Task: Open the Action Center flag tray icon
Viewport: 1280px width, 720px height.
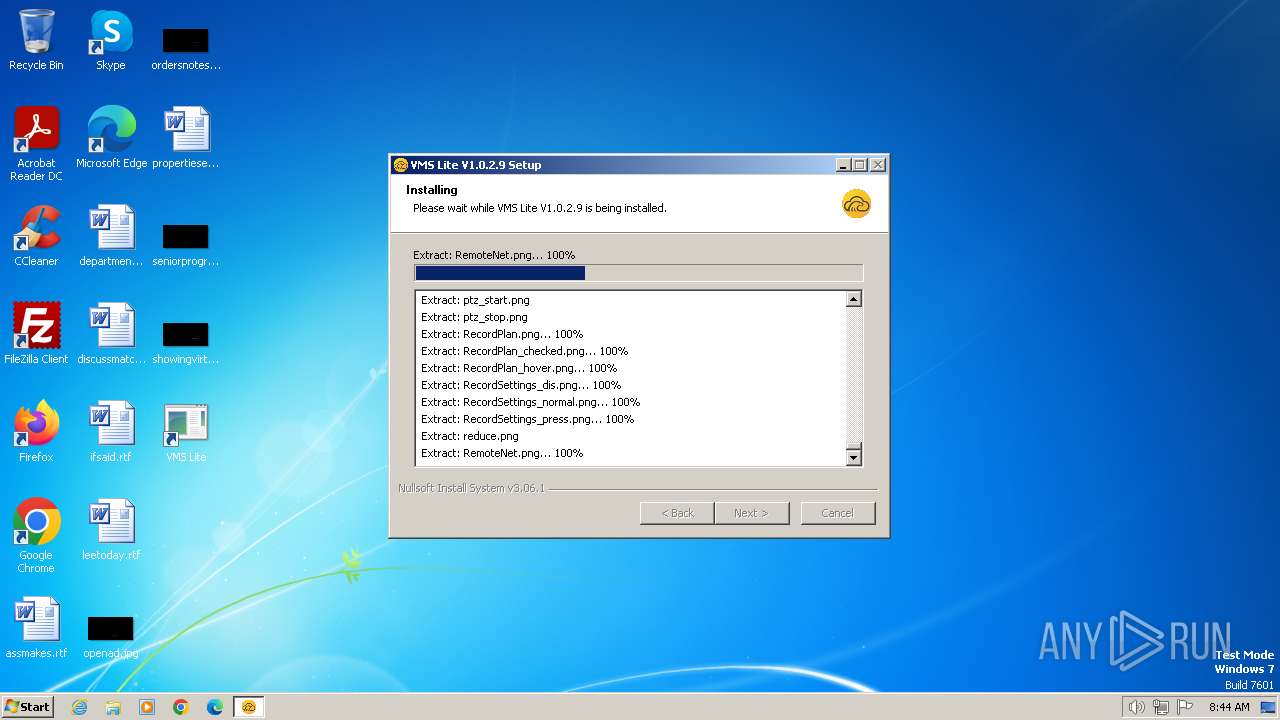Action: [1185, 707]
